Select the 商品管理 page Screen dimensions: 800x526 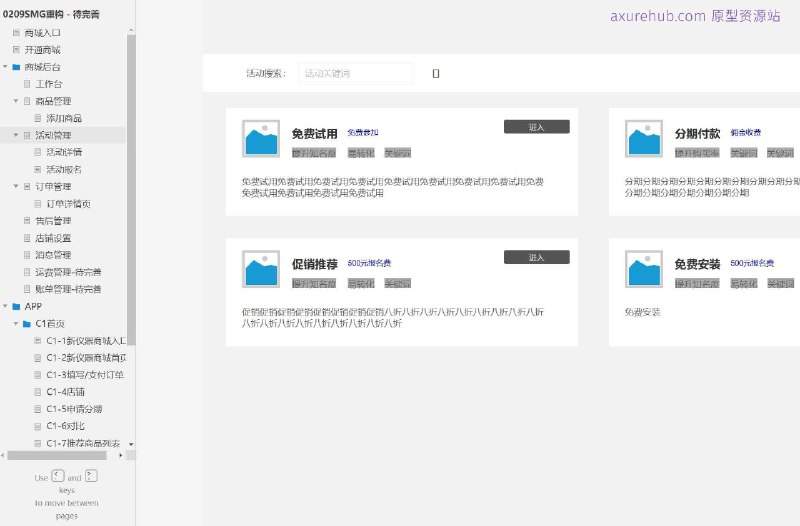(x=53, y=101)
